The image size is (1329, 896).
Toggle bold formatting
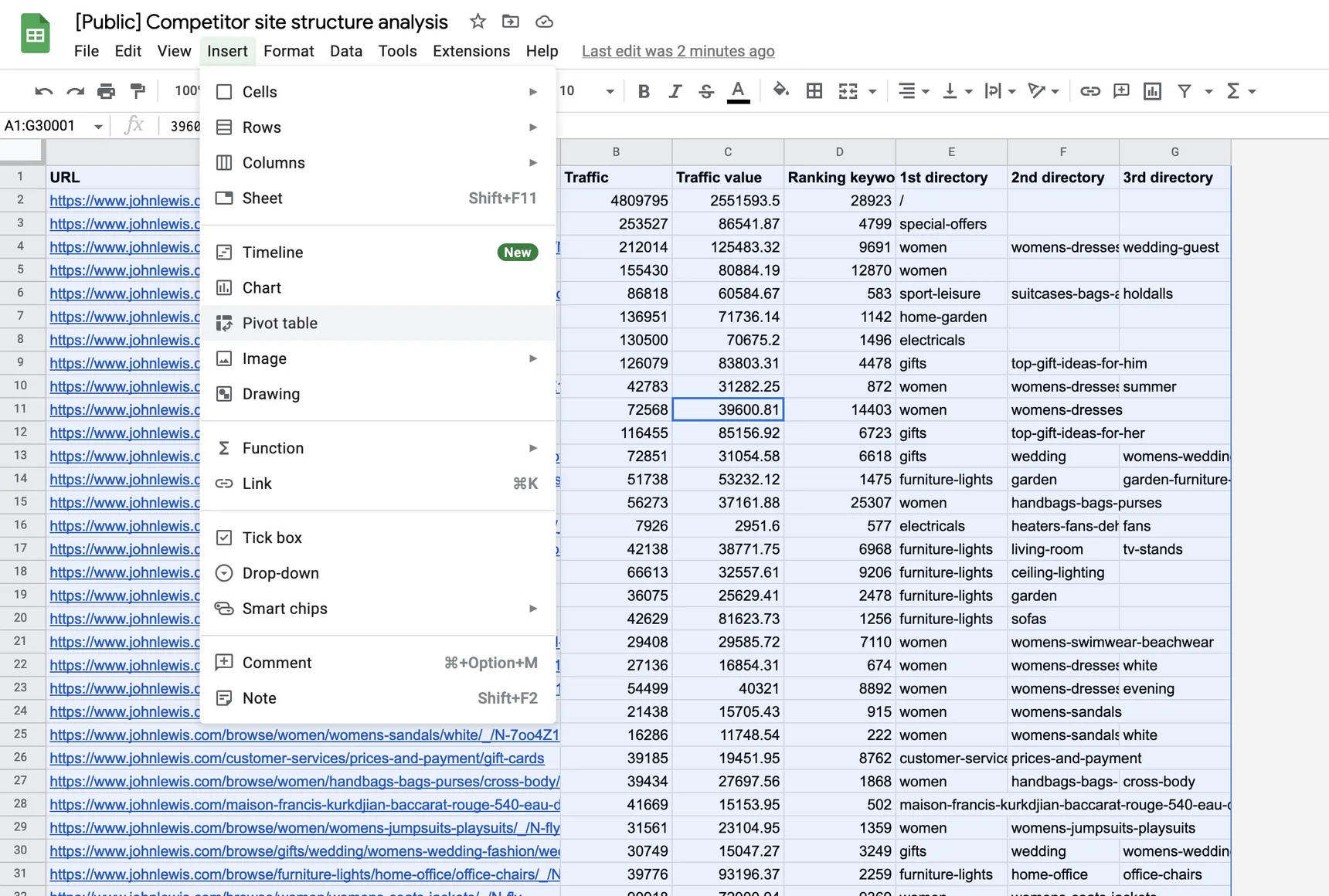point(644,91)
